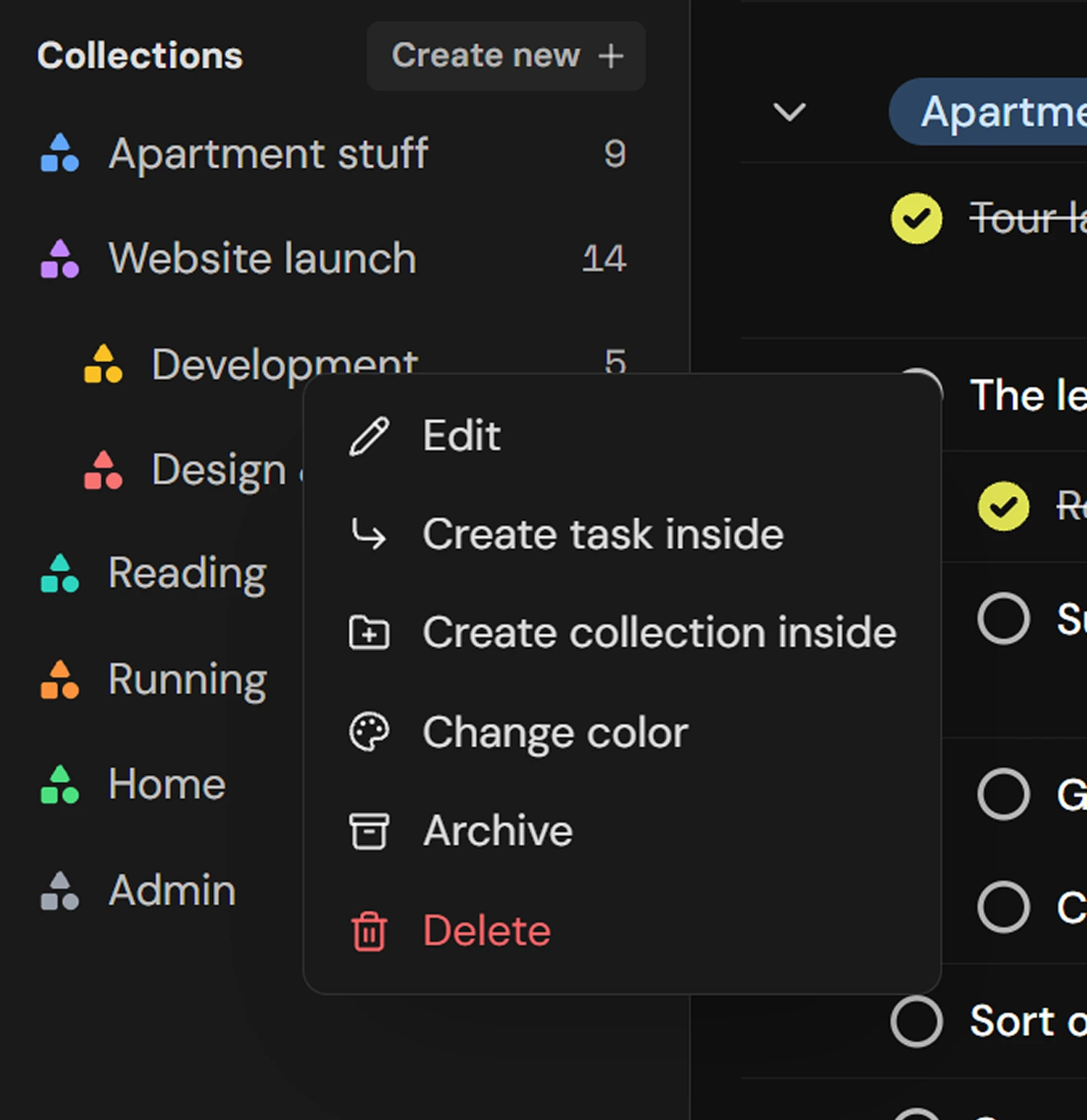Click the count 5 beside Development
Viewport: 1087px width, 1120px height.
(x=615, y=361)
